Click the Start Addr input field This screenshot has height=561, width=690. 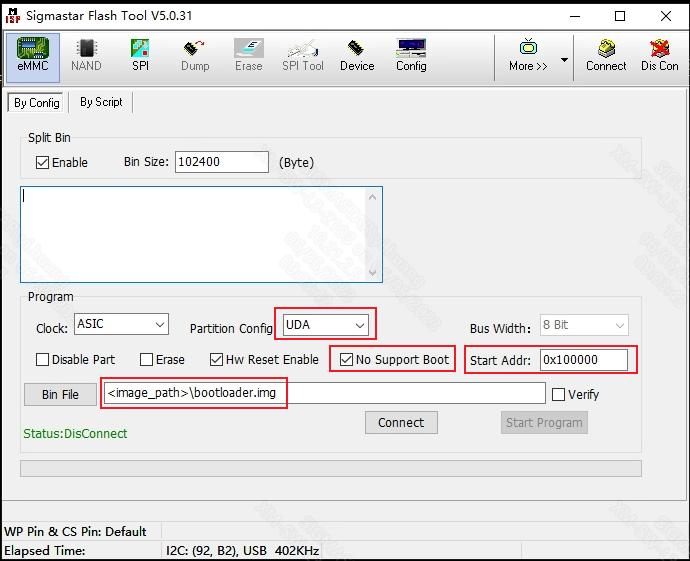pyautogui.click(x=584, y=360)
